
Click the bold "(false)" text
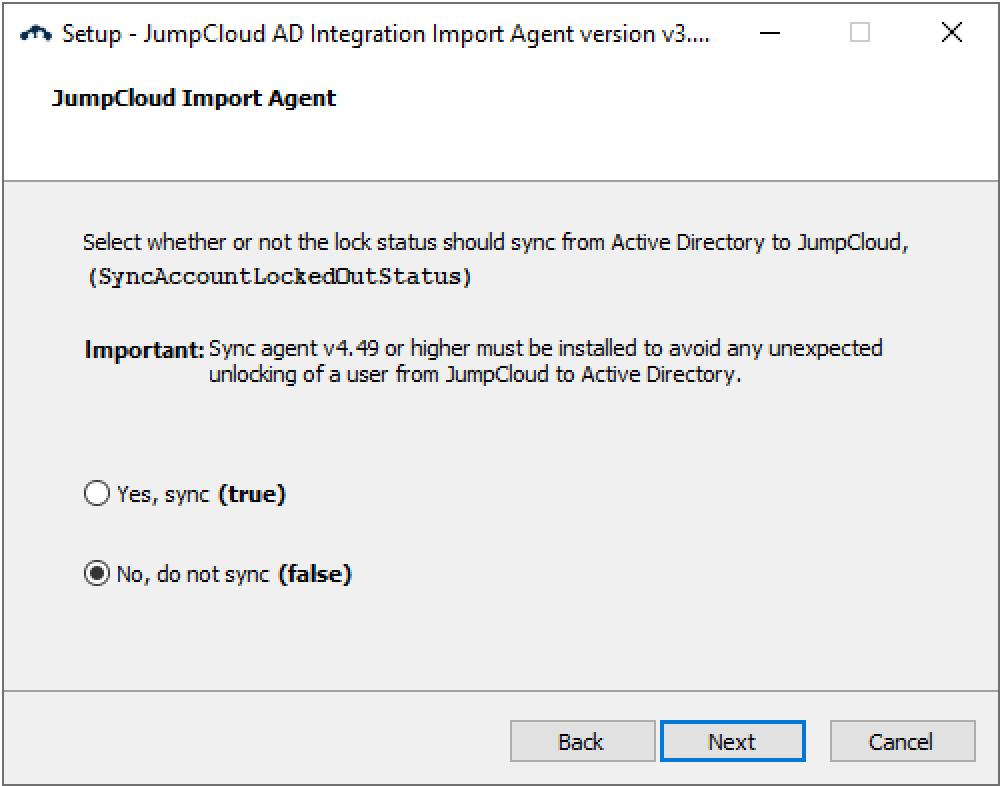point(315,574)
